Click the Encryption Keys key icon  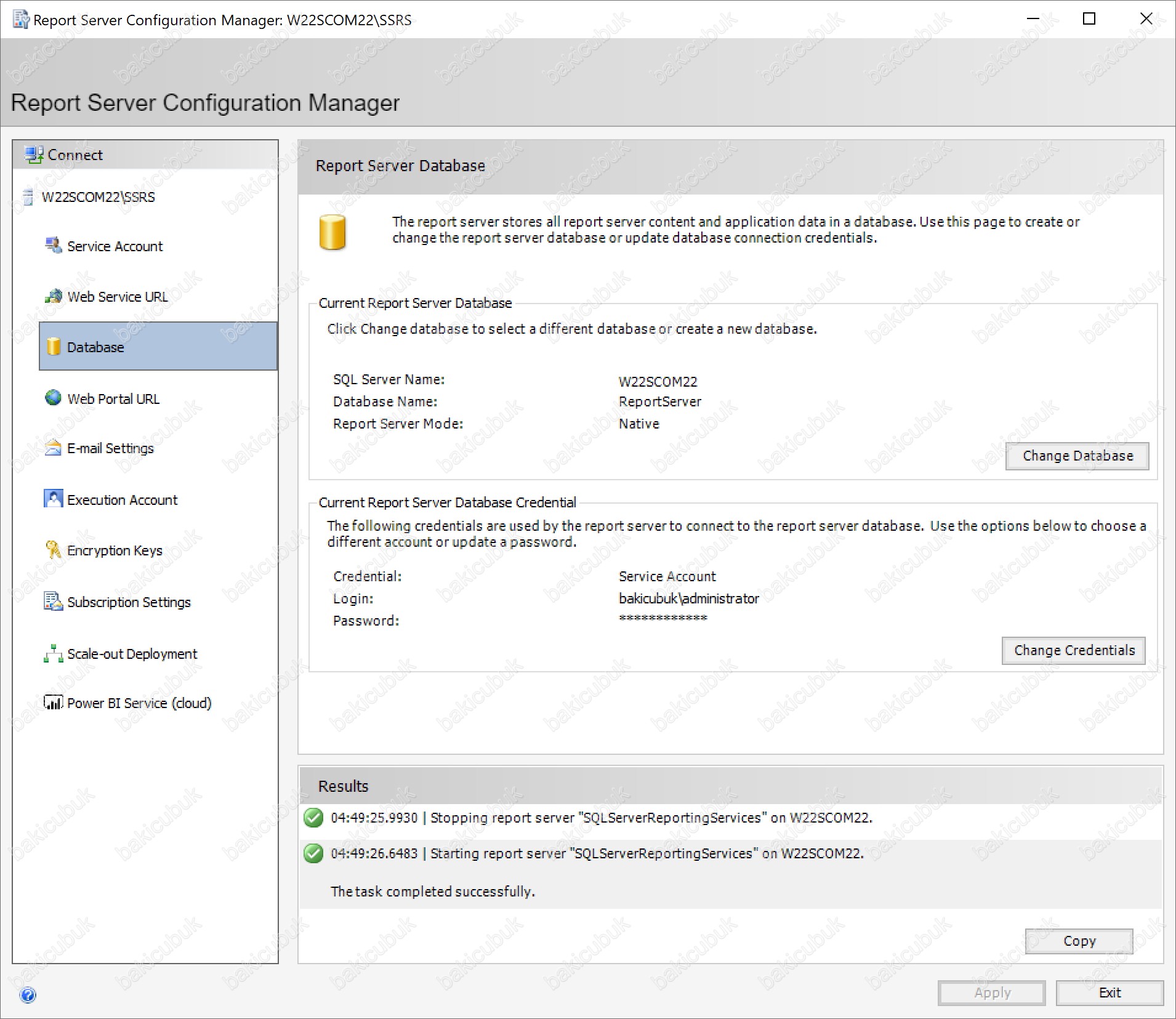[54, 549]
